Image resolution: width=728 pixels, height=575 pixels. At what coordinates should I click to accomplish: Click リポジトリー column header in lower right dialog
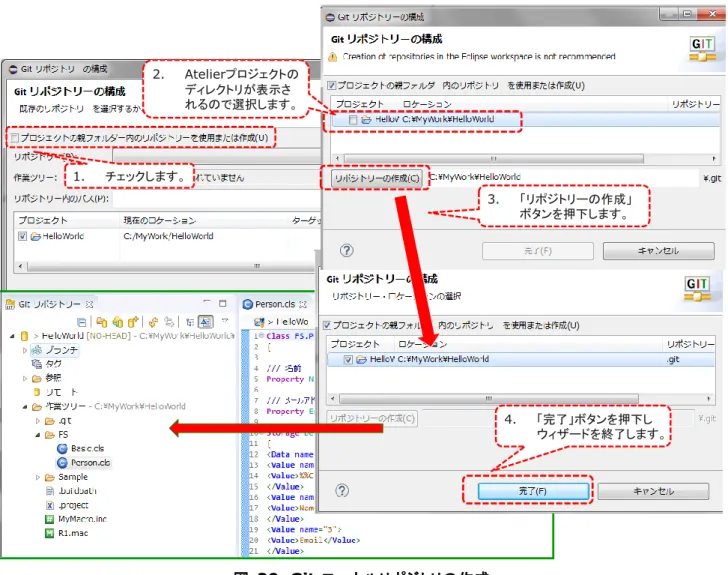point(690,344)
